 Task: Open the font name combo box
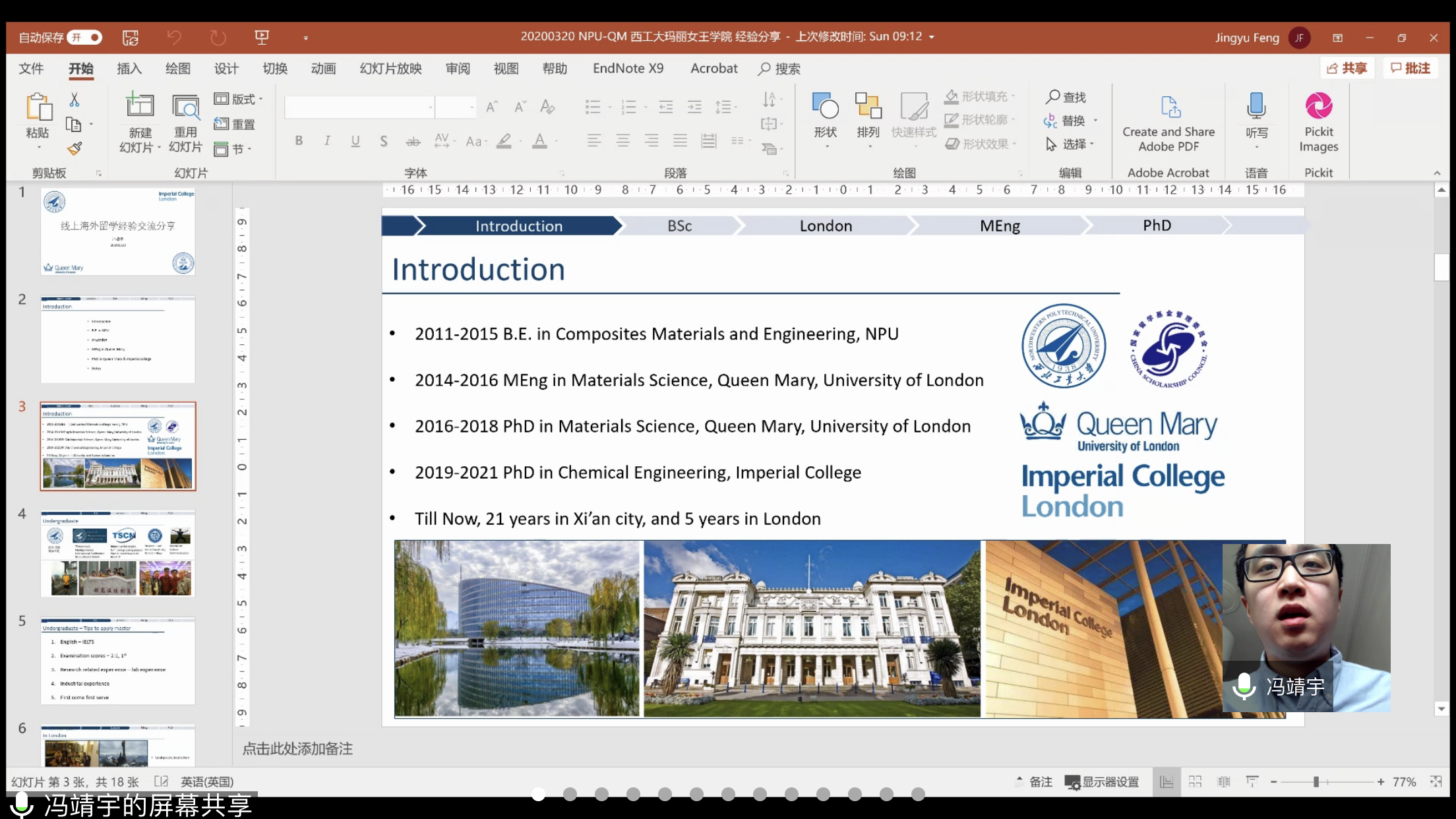pos(360,107)
